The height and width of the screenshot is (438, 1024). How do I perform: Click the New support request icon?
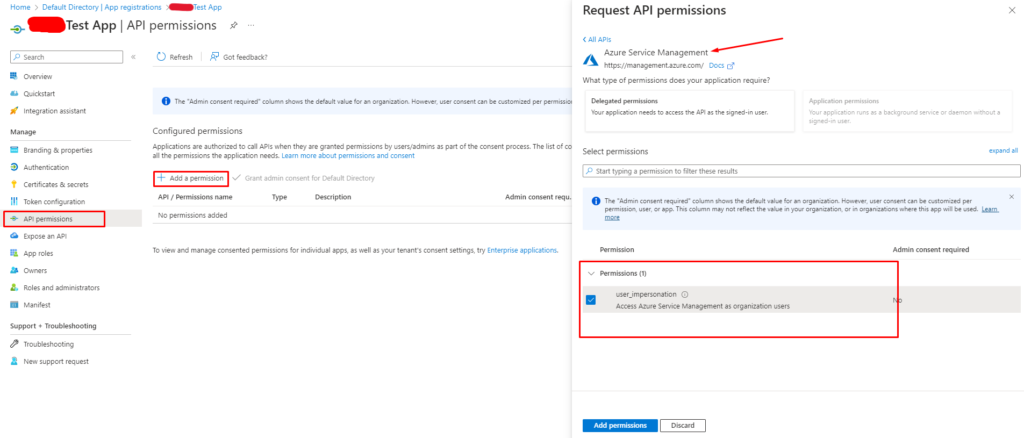pyautogui.click(x=14, y=362)
